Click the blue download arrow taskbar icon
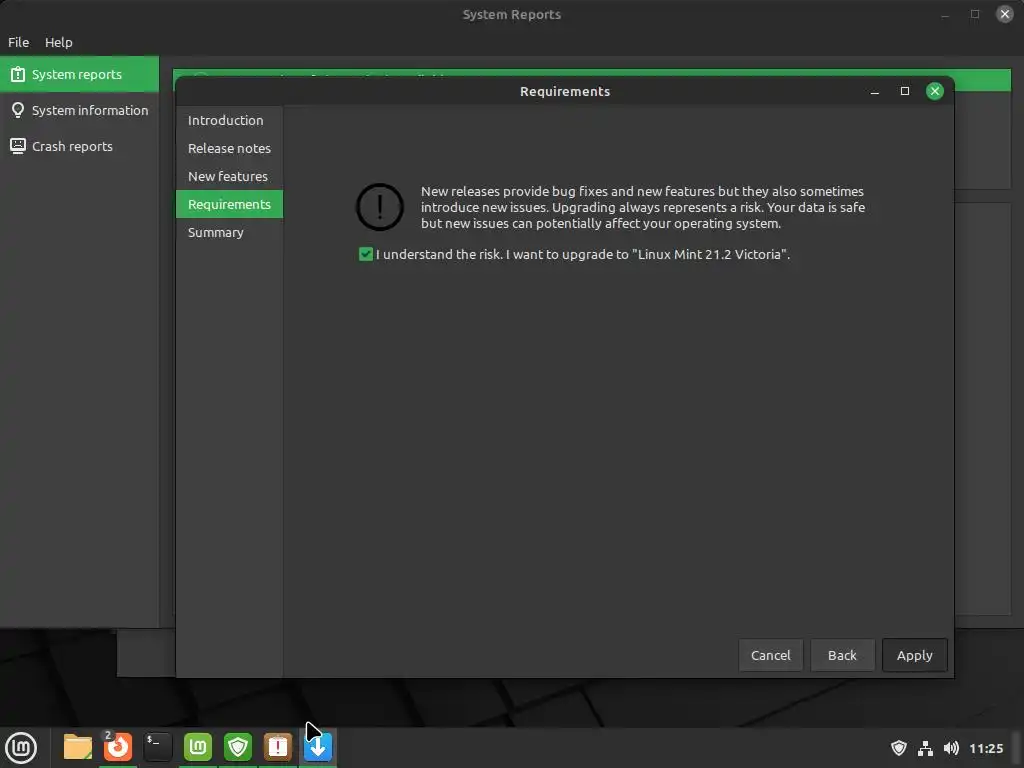The height and width of the screenshot is (768, 1024). 318,747
